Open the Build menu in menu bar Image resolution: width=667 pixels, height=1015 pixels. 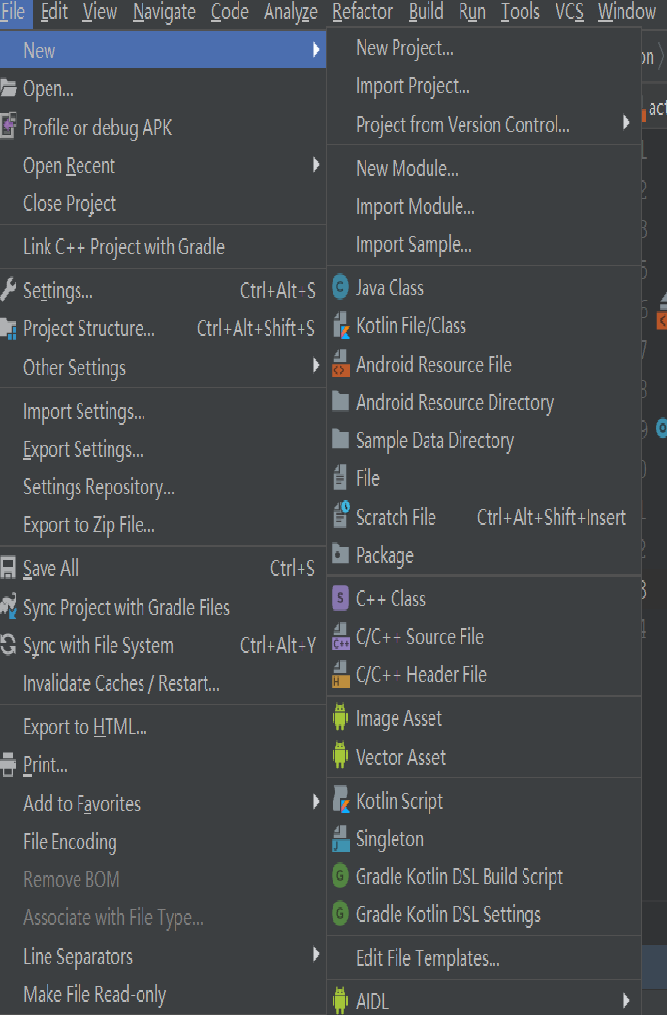coord(426,12)
